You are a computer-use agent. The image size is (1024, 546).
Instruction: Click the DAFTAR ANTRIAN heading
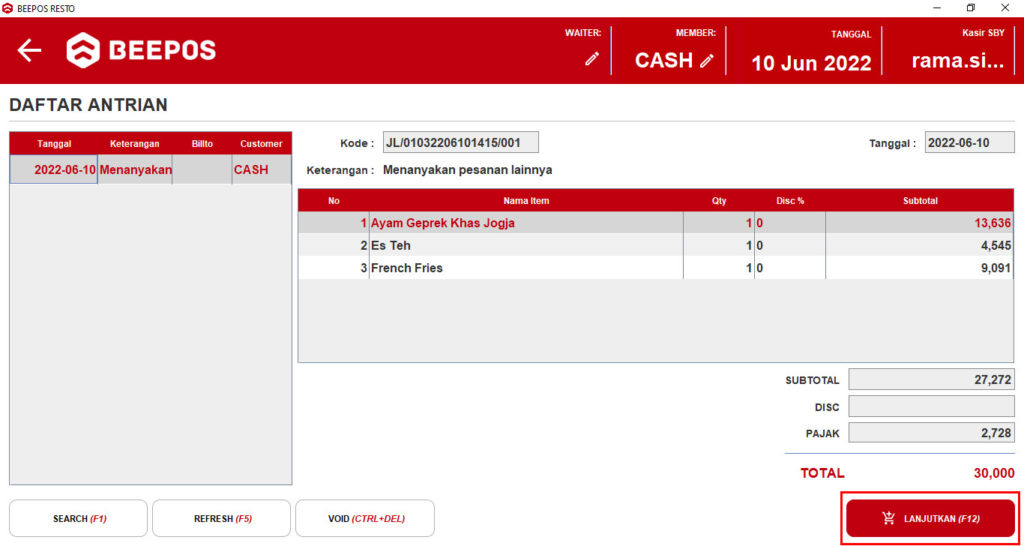(x=88, y=104)
